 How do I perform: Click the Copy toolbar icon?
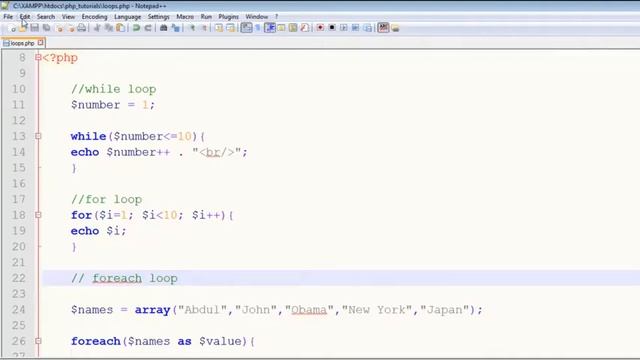109,28
